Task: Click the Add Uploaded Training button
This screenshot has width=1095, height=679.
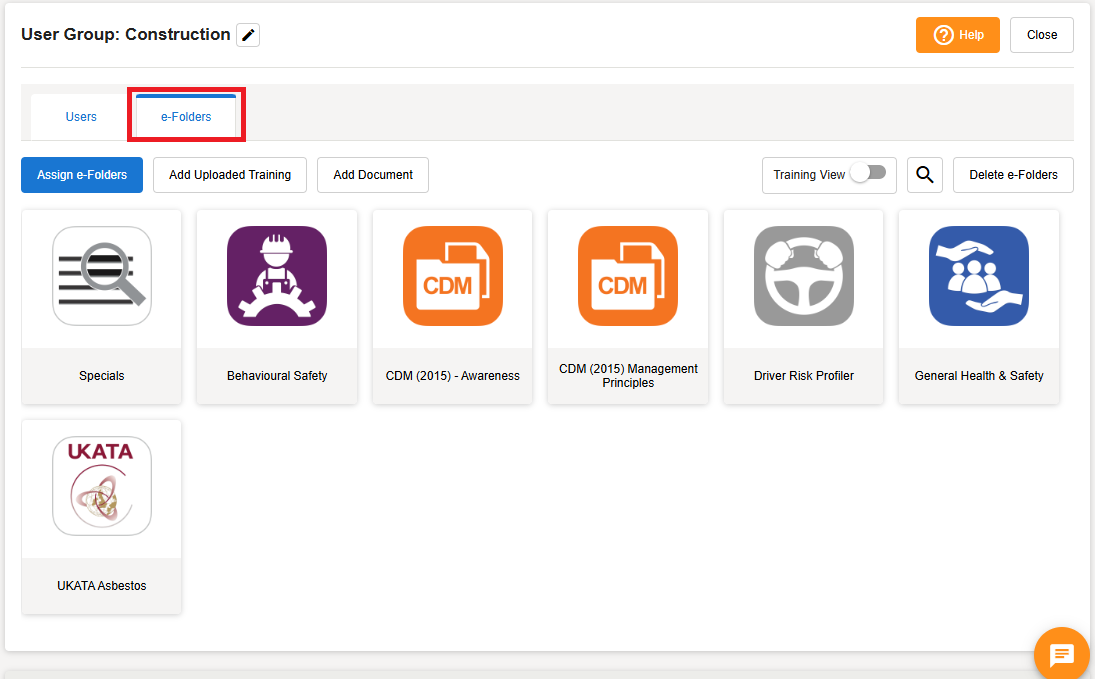Action: coord(230,175)
